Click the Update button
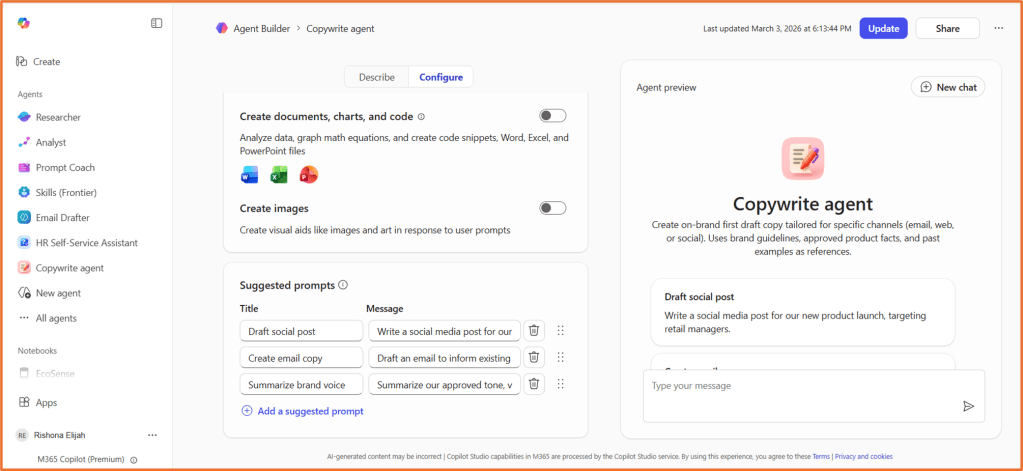The image size is (1023, 471). (883, 28)
